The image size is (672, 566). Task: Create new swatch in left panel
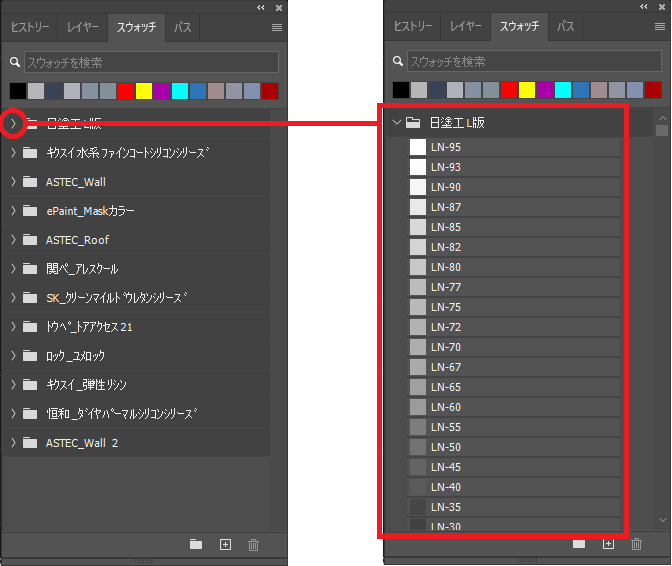225,544
